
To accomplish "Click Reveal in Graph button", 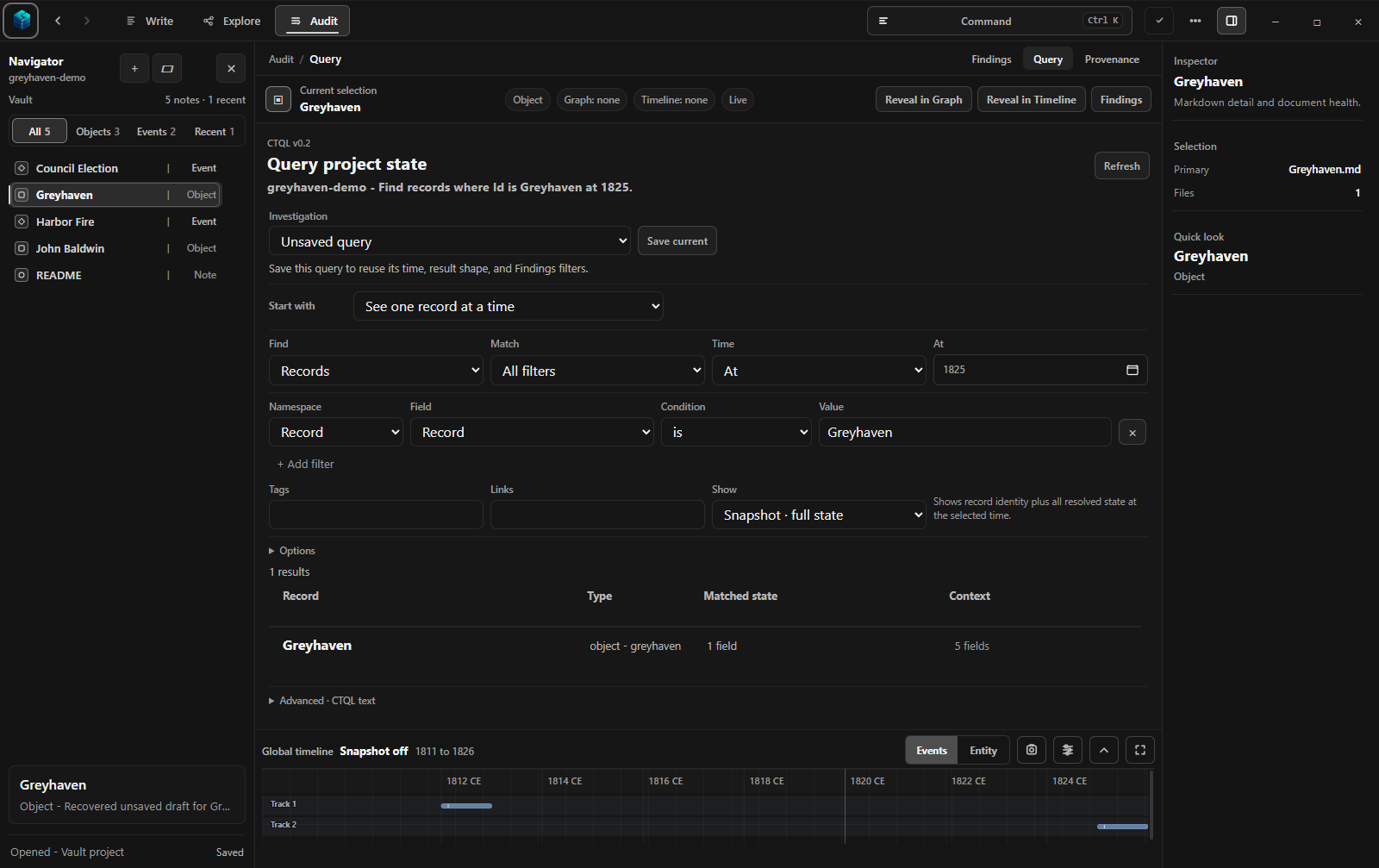I will point(924,100).
